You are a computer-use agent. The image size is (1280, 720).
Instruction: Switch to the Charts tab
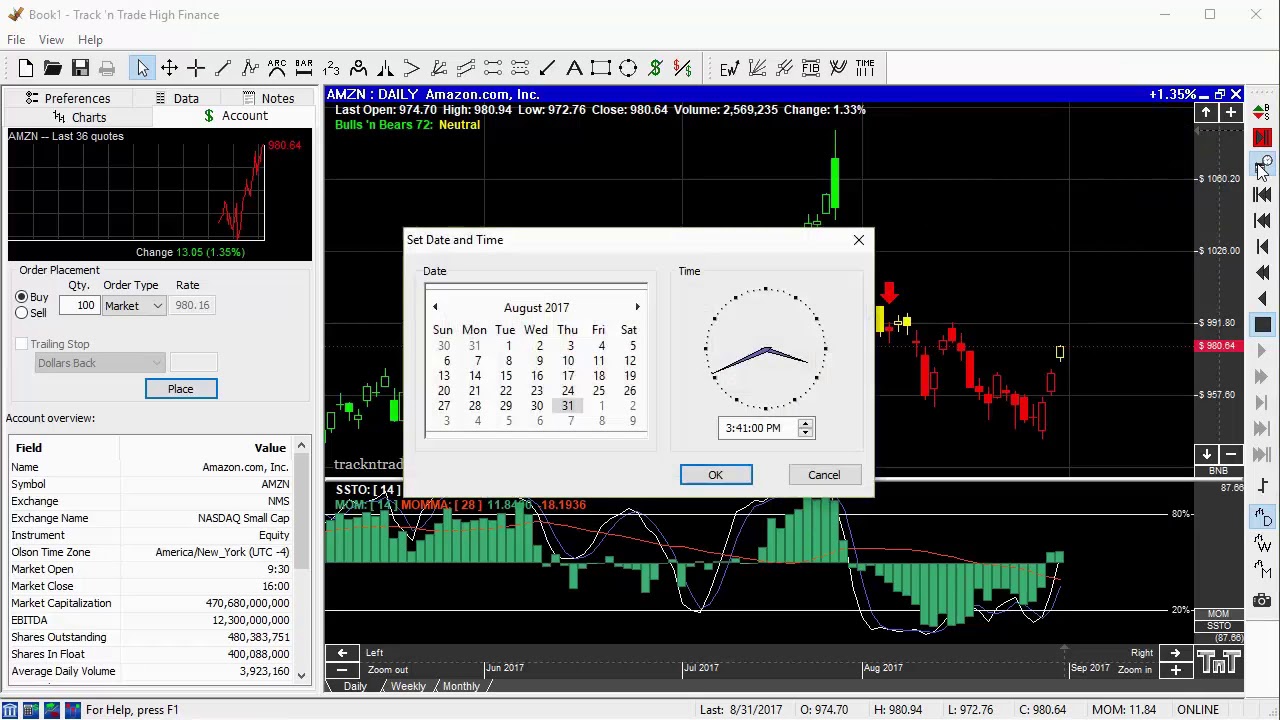point(79,117)
